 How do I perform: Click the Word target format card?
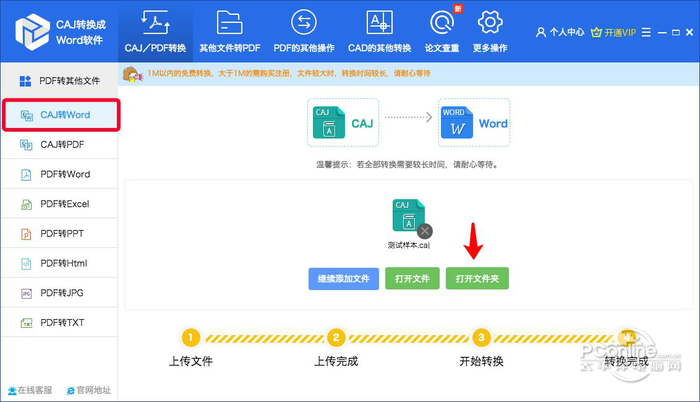[x=474, y=122]
